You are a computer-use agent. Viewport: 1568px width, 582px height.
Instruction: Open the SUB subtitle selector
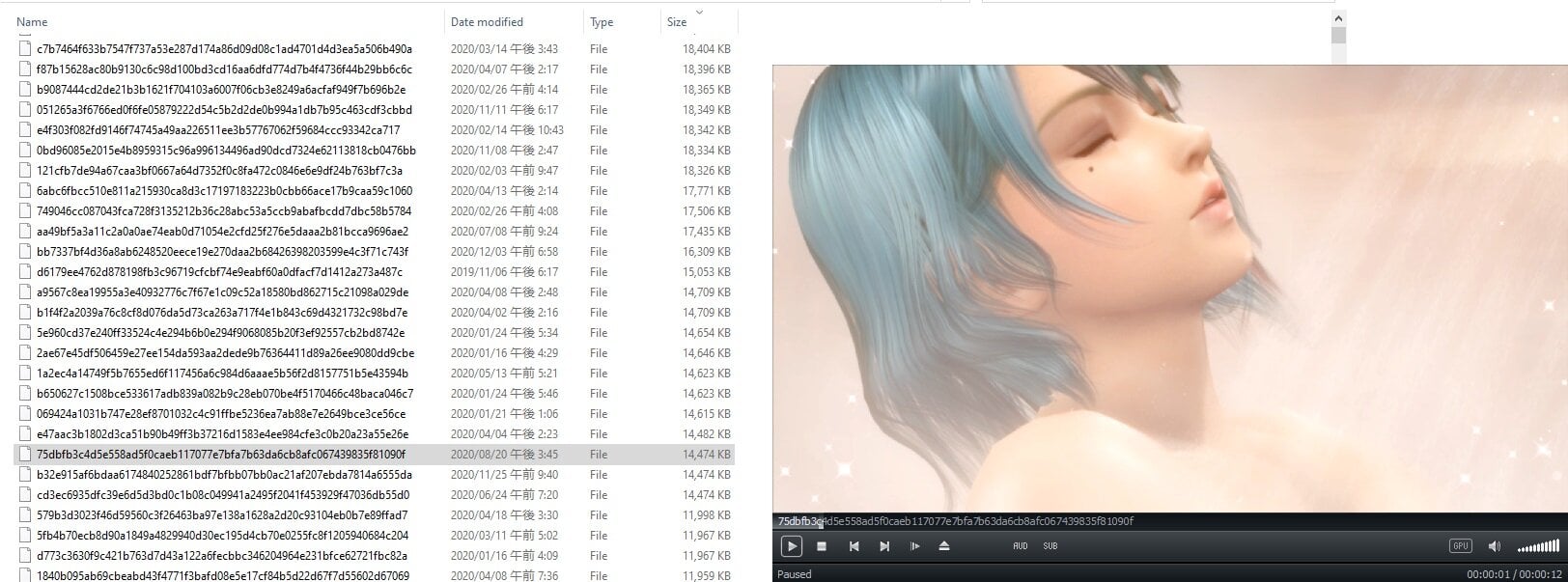[1050, 546]
